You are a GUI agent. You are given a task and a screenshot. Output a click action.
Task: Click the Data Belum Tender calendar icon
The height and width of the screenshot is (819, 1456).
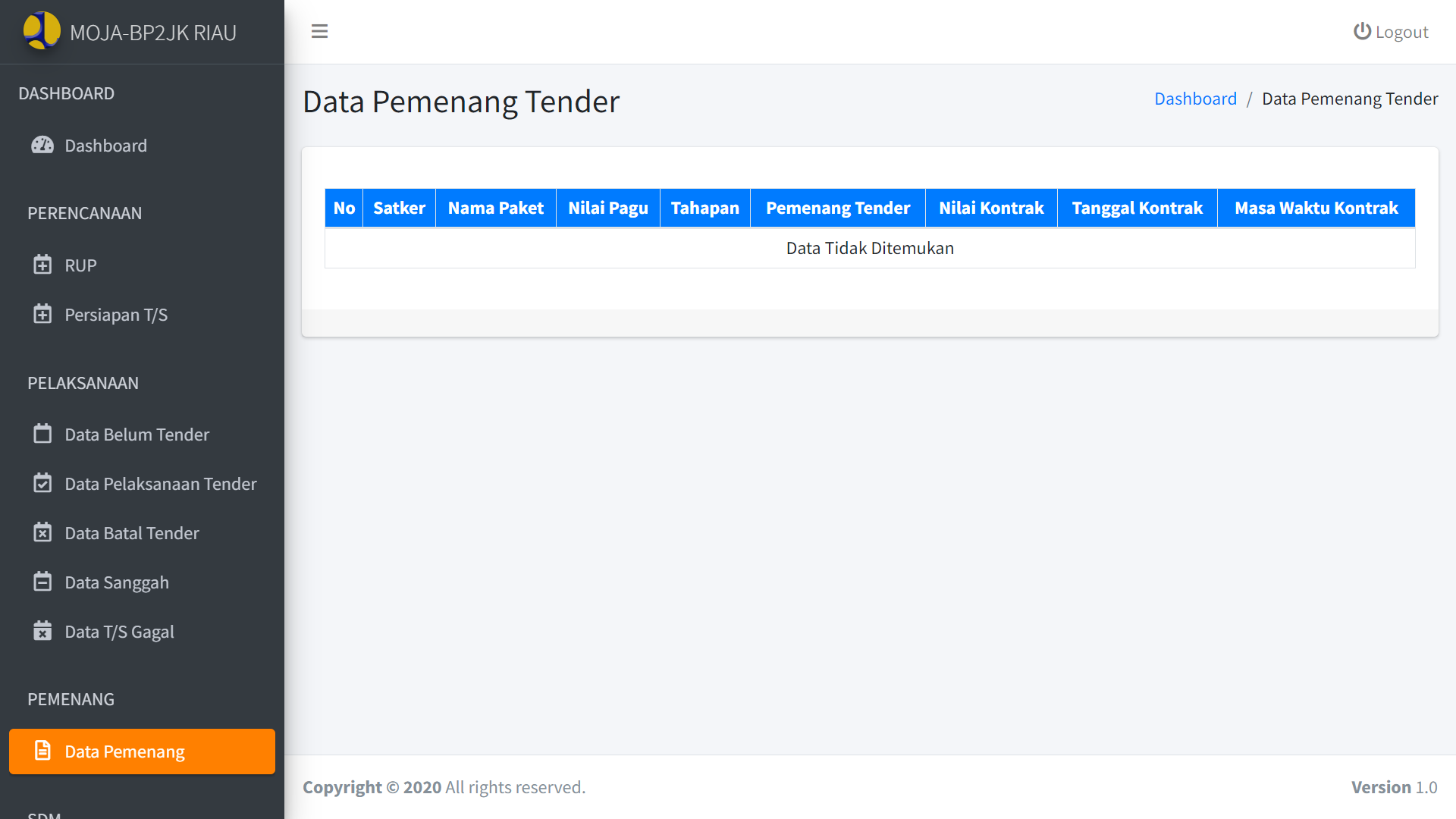[x=42, y=434]
